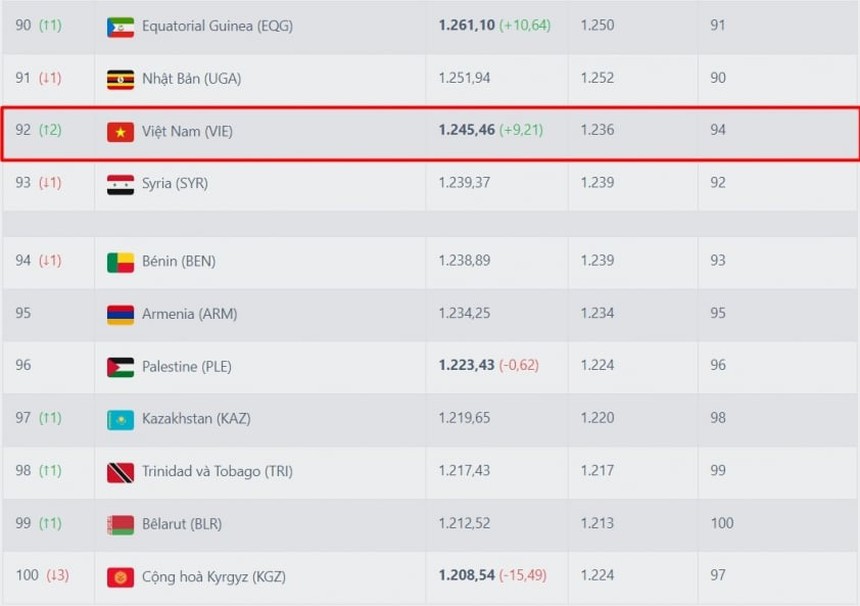This screenshot has width=860, height=606.
Task: Click the Kyrgyz Republic flag icon
Action: [120, 577]
